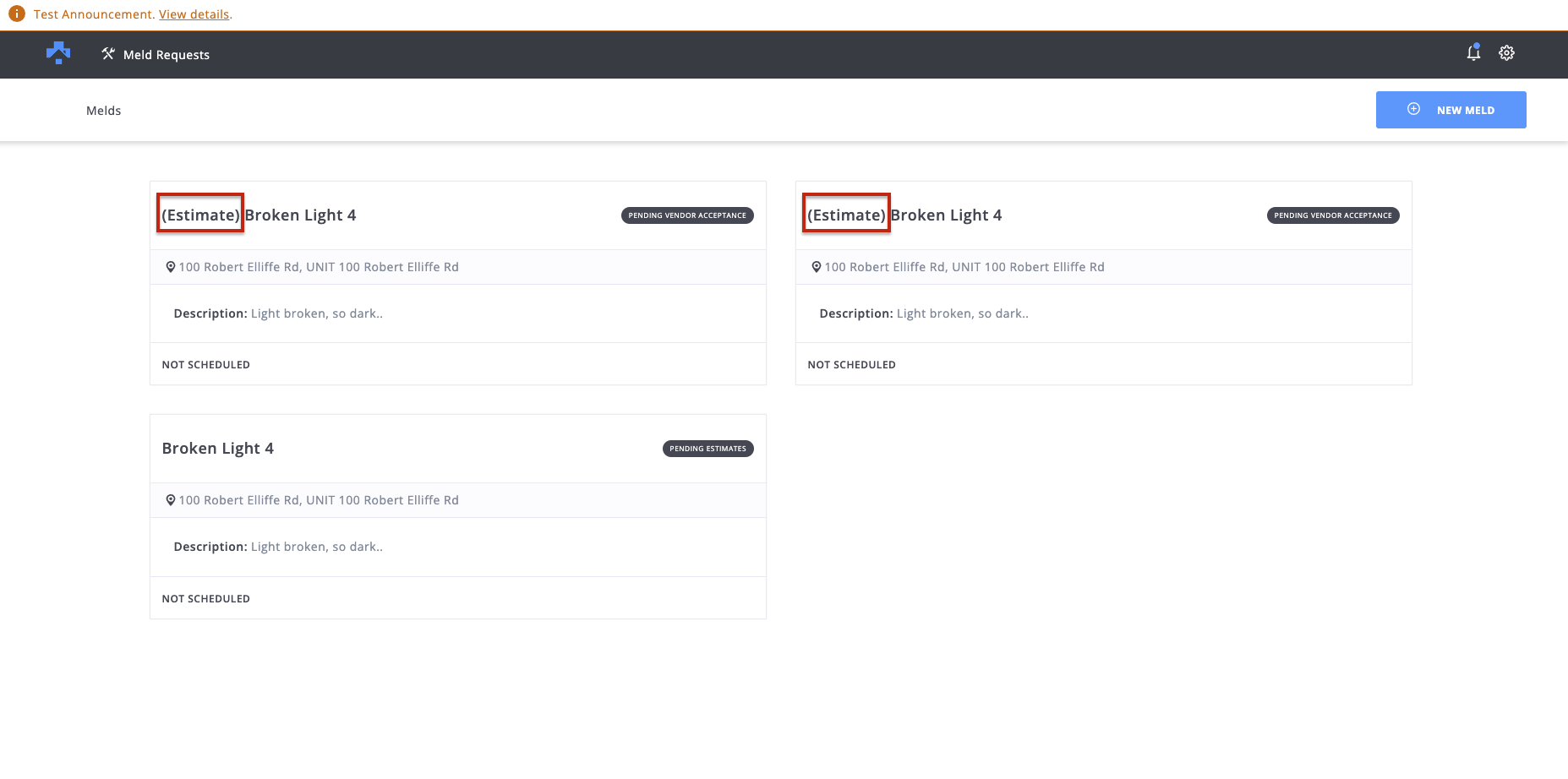The height and width of the screenshot is (779, 1568).
Task: Click address on the Pending Estimates card
Action: (x=319, y=500)
